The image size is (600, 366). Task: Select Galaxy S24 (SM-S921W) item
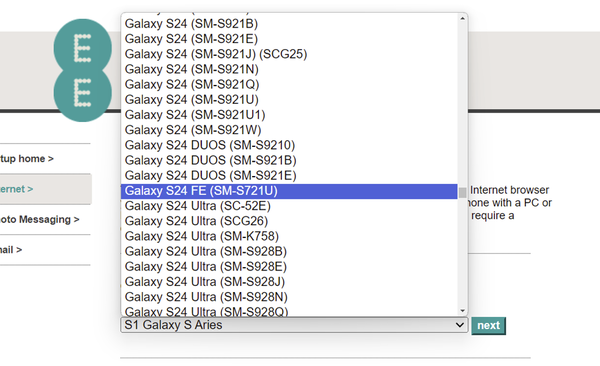(x=289, y=130)
